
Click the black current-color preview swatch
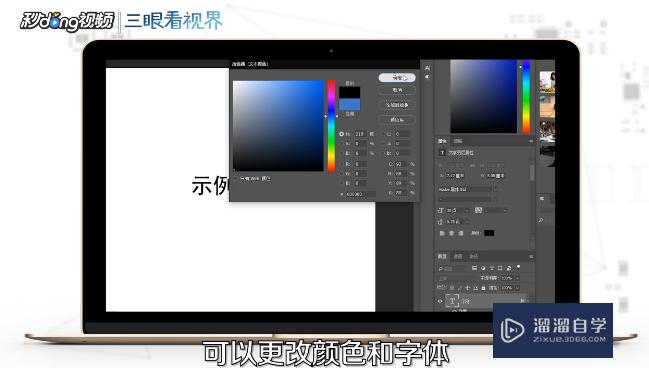350,92
